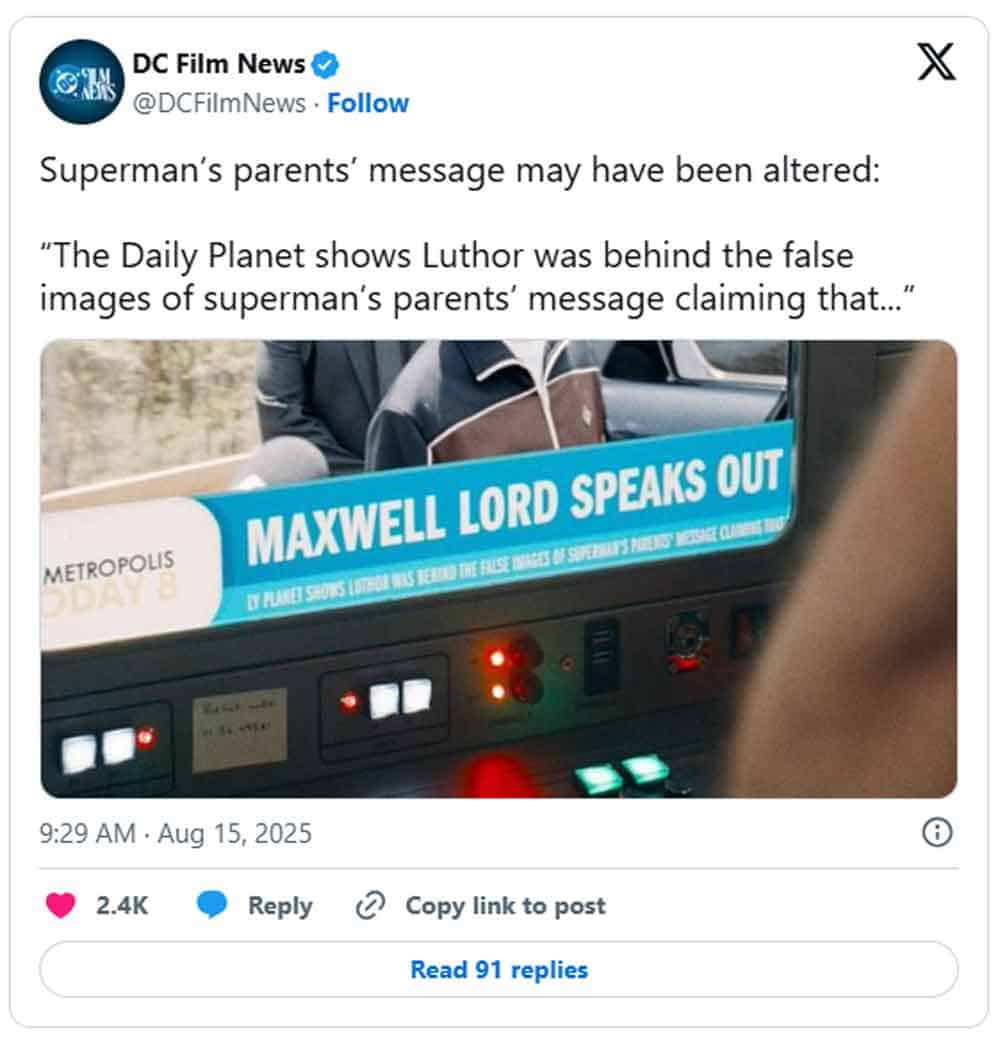Image resolution: width=1000 pixels, height=1037 pixels.
Task: Click the 'message may have been altered' text
Action: [624, 171]
